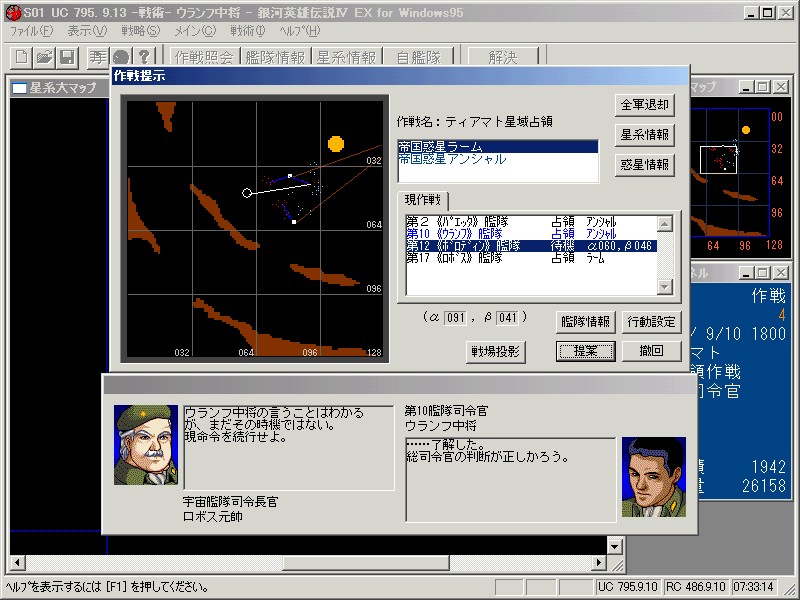Viewport: 800px width, 600px height.
Task: Click the fleet list scroll-down arrow
Action: pos(664,287)
